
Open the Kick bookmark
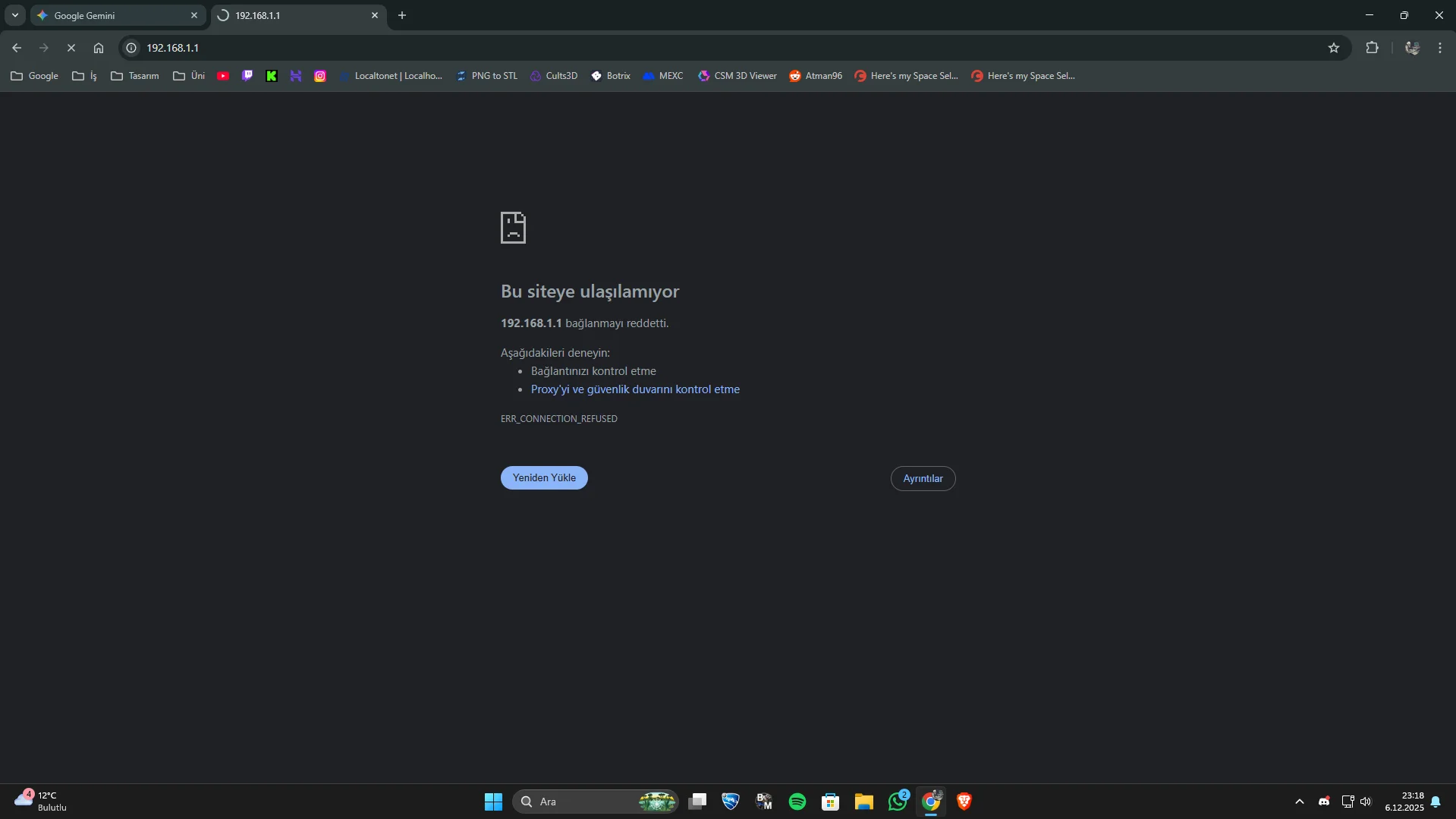pyautogui.click(x=272, y=76)
